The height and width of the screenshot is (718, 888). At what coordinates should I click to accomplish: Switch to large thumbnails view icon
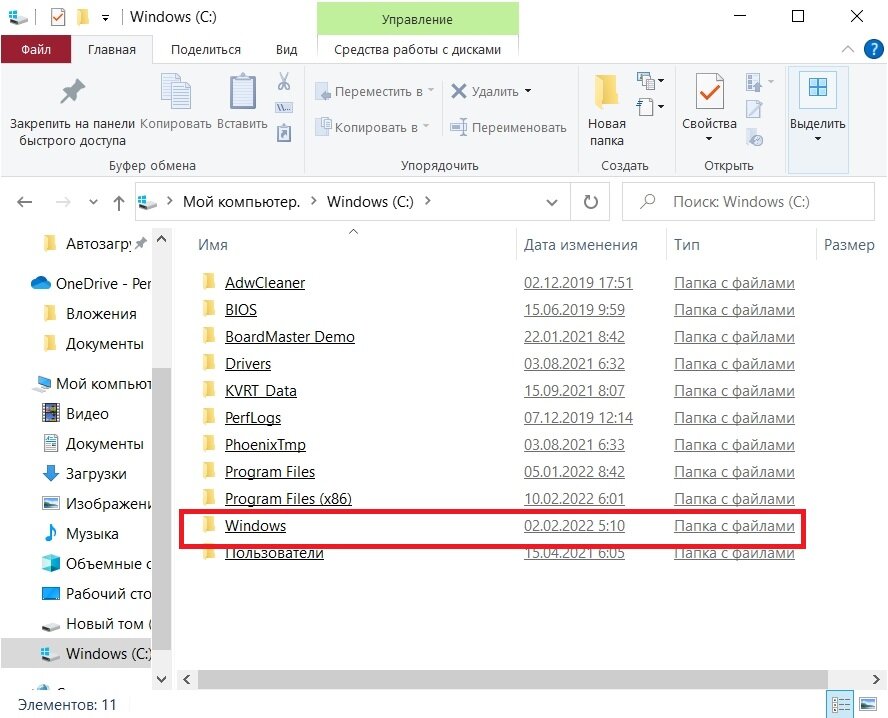[868, 704]
